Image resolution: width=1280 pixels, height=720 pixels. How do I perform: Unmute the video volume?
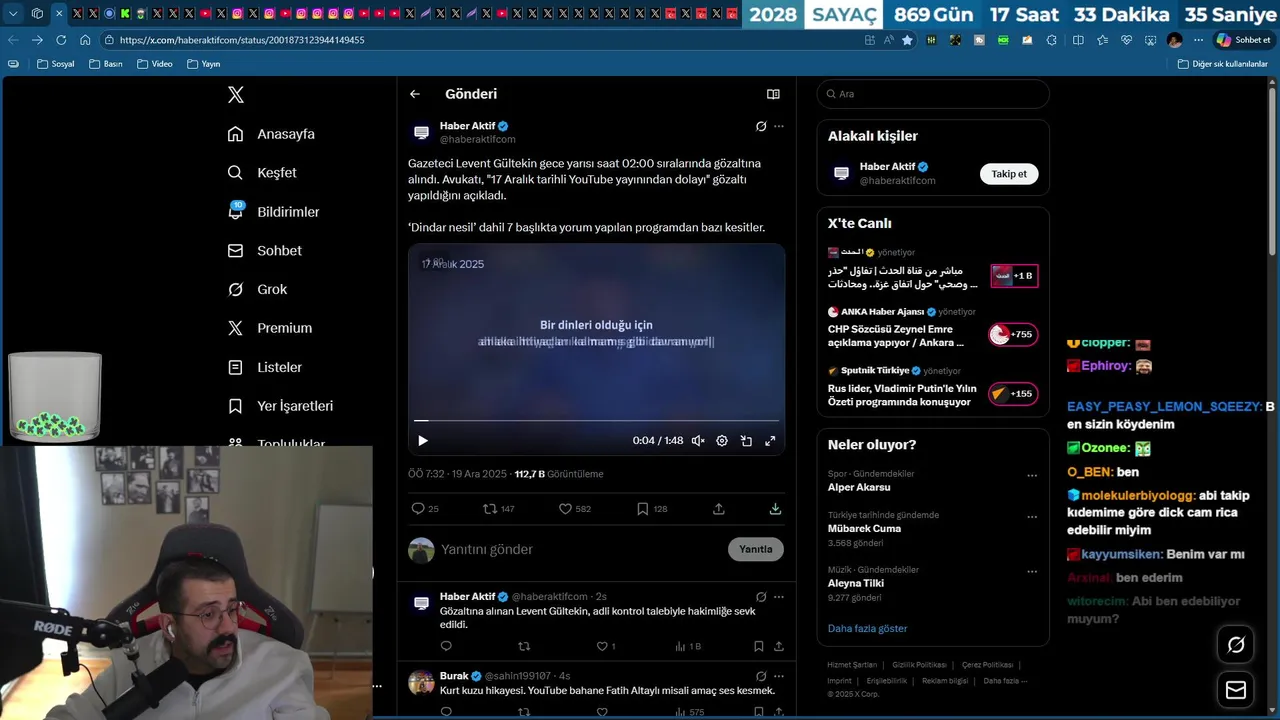pyautogui.click(x=698, y=440)
